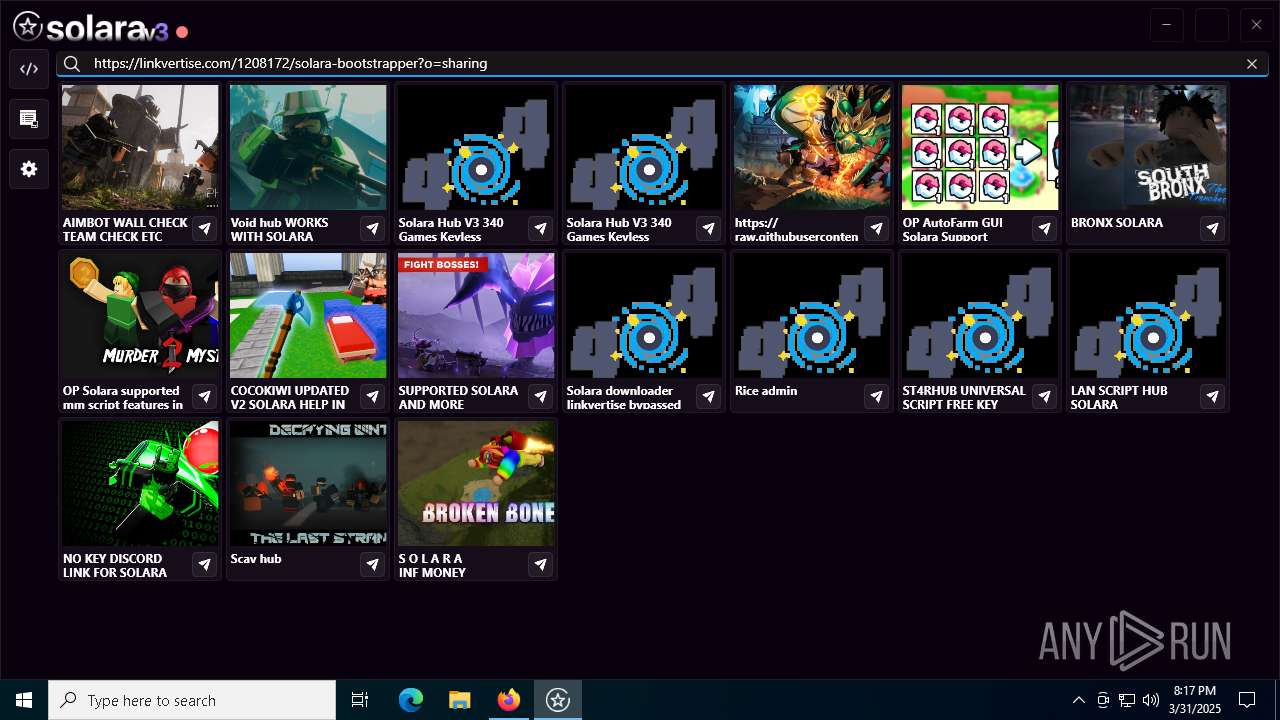Open OP AutoFarm pokeball thumbnail

980,147
